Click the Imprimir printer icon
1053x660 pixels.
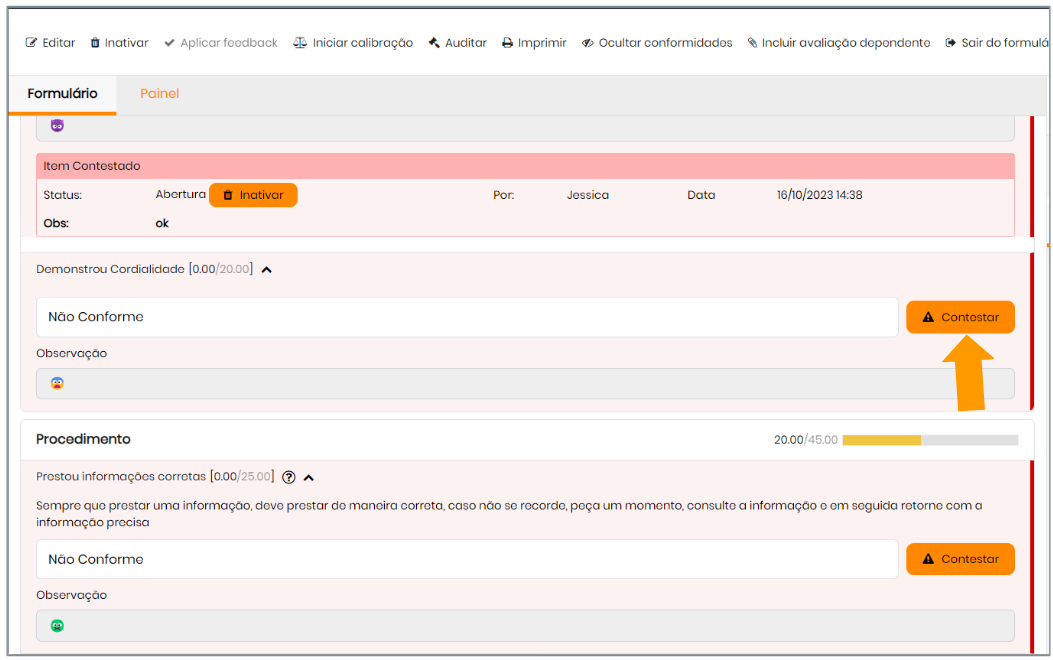(x=507, y=43)
